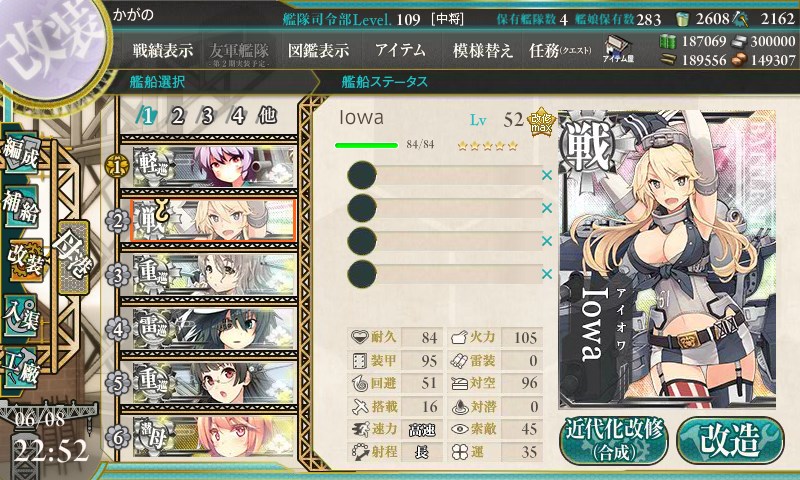The image size is (800, 480).
Task: Open the 入渠 docking sidebar icon
Action: (x=22, y=315)
